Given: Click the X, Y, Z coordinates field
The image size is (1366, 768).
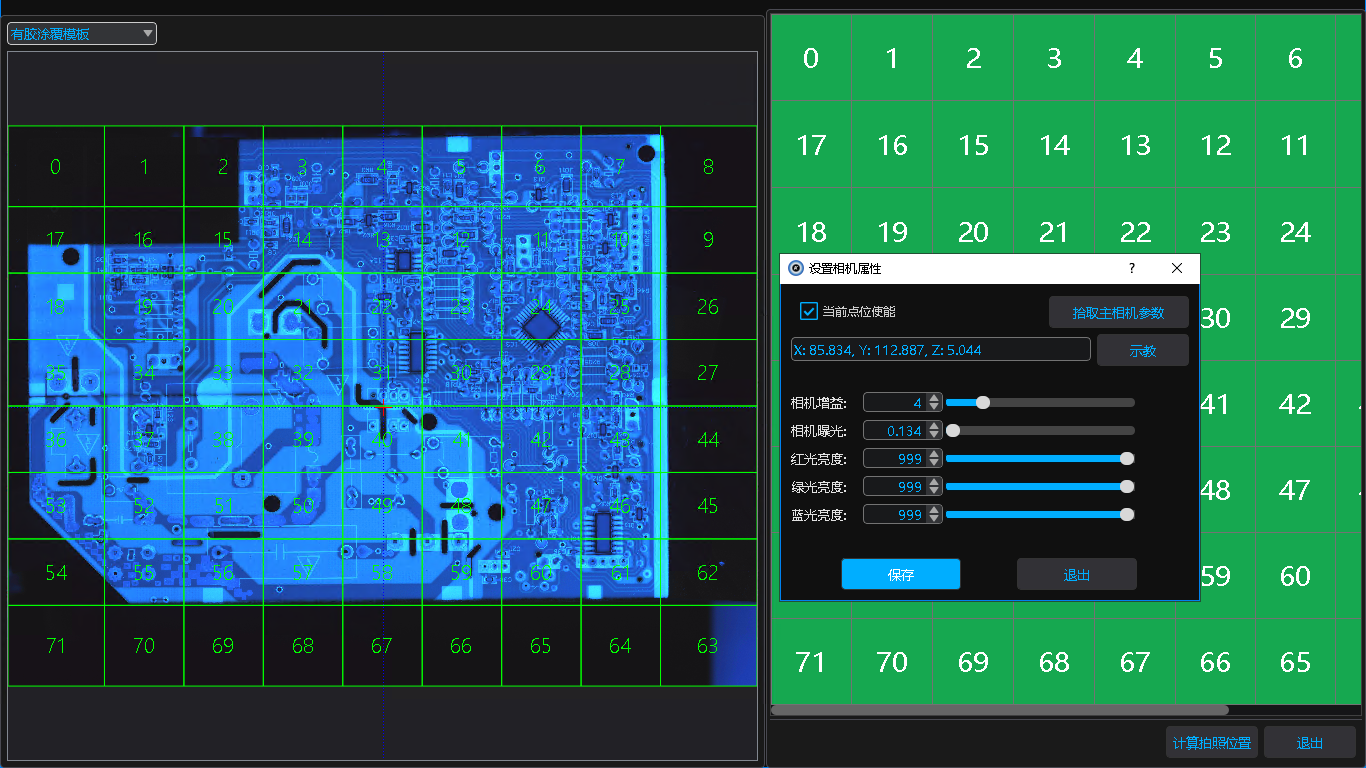Looking at the screenshot, I should [940, 350].
